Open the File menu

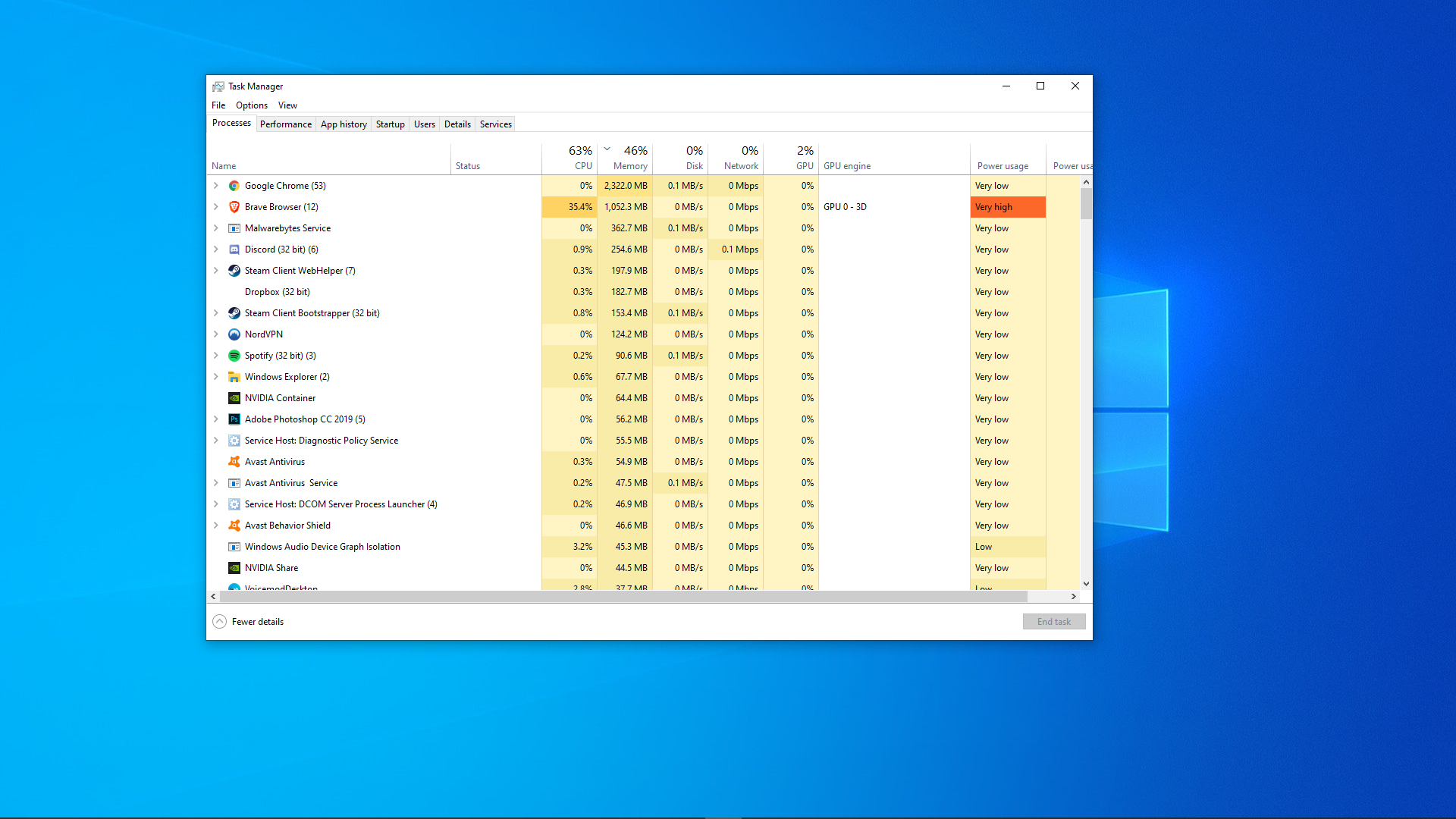(218, 105)
